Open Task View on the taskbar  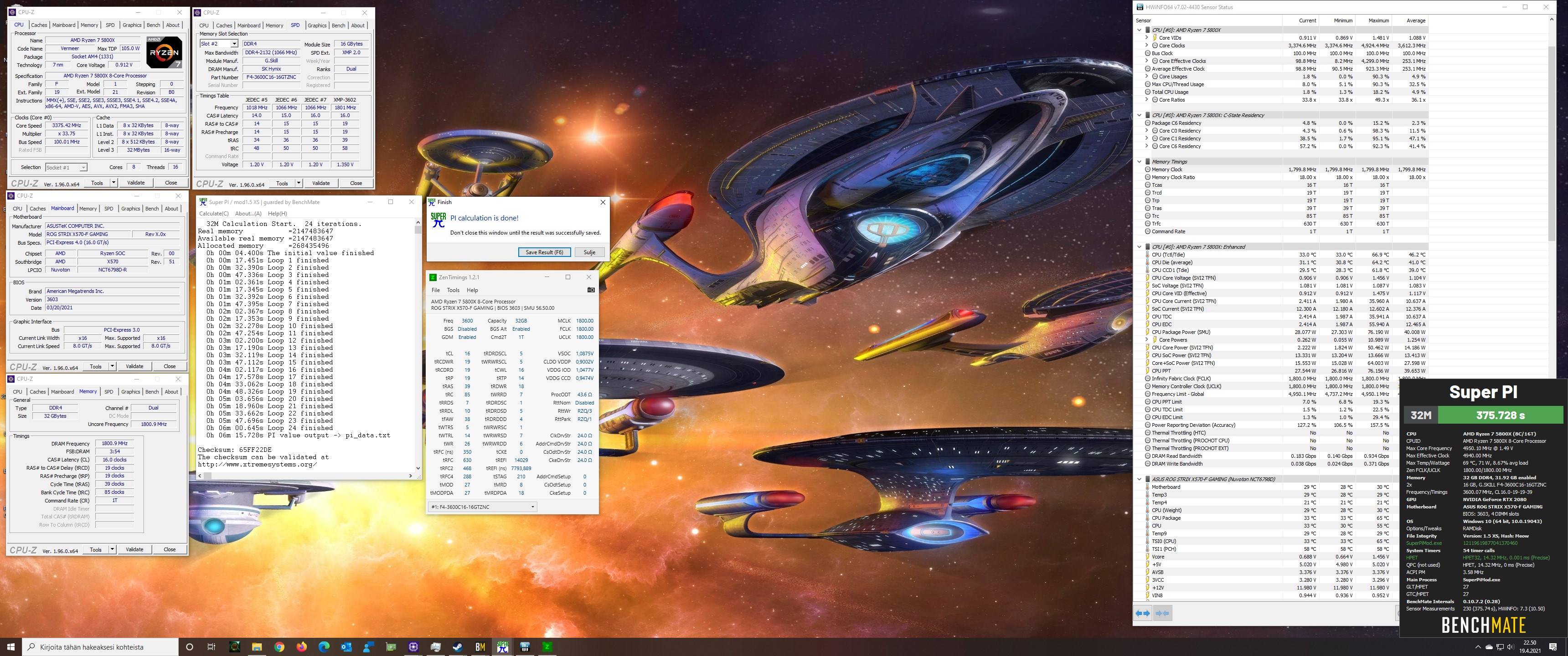click(211, 647)
